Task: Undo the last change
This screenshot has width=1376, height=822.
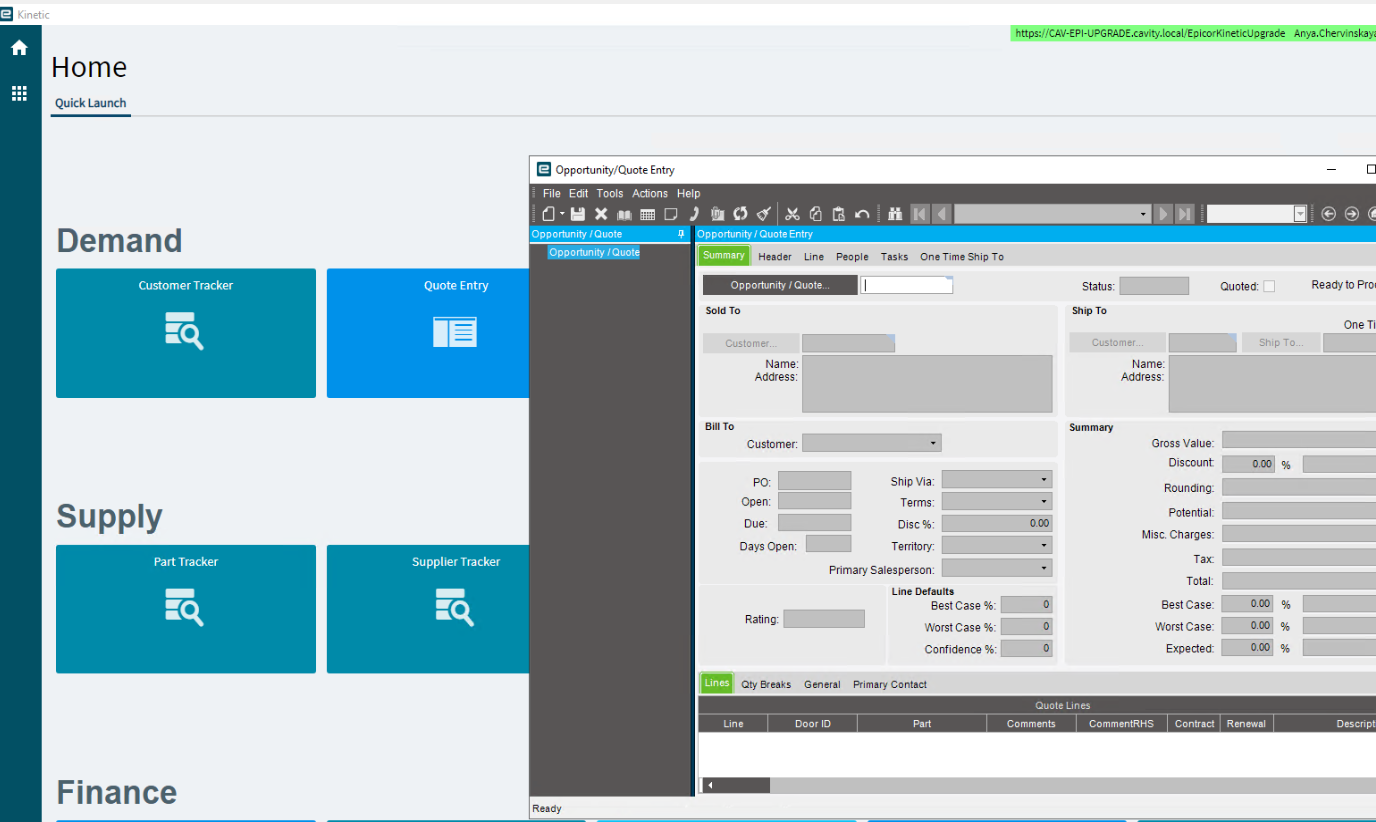Action: (x=862, y=213)
